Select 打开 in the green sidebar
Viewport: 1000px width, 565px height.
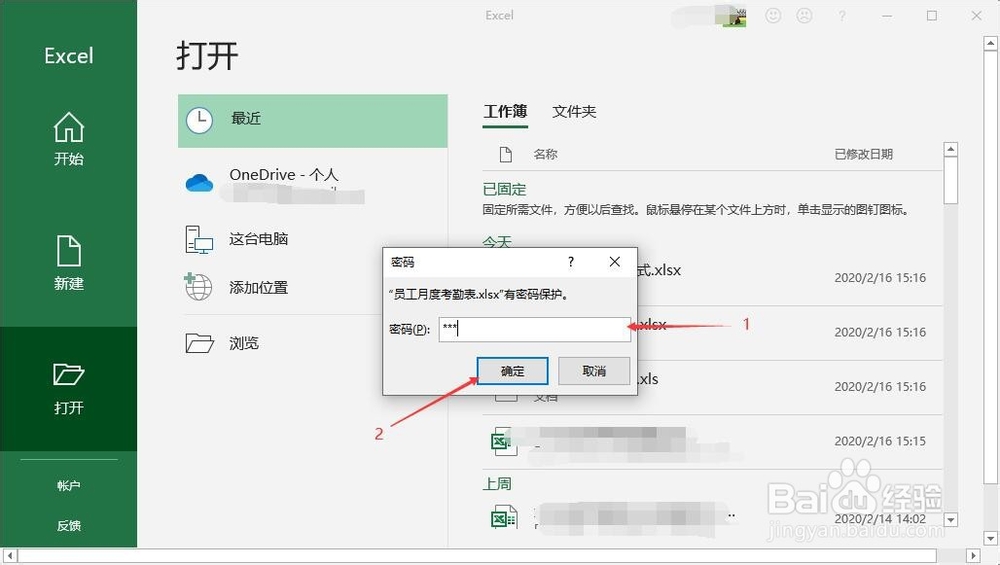68,388
